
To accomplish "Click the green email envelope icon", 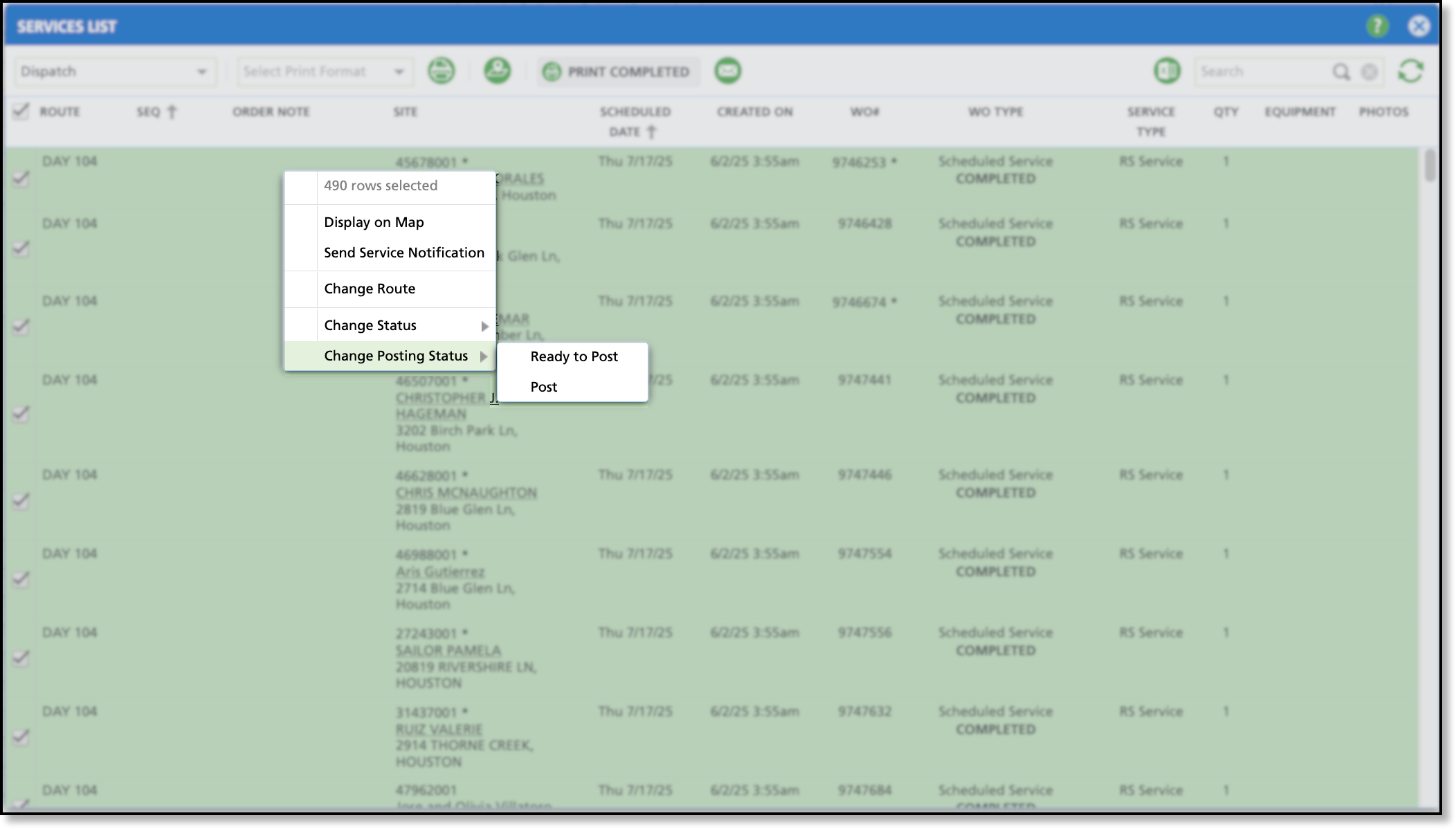I will click(x=727, y=71).
